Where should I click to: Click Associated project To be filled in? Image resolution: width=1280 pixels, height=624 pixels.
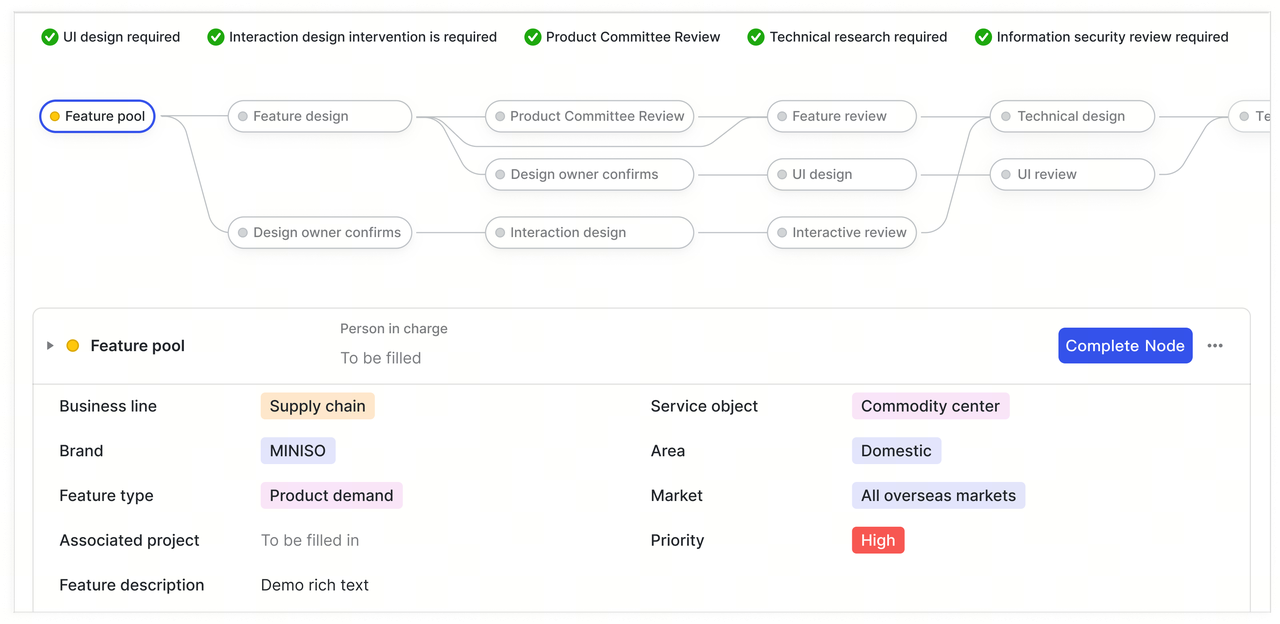click(310, 540)
